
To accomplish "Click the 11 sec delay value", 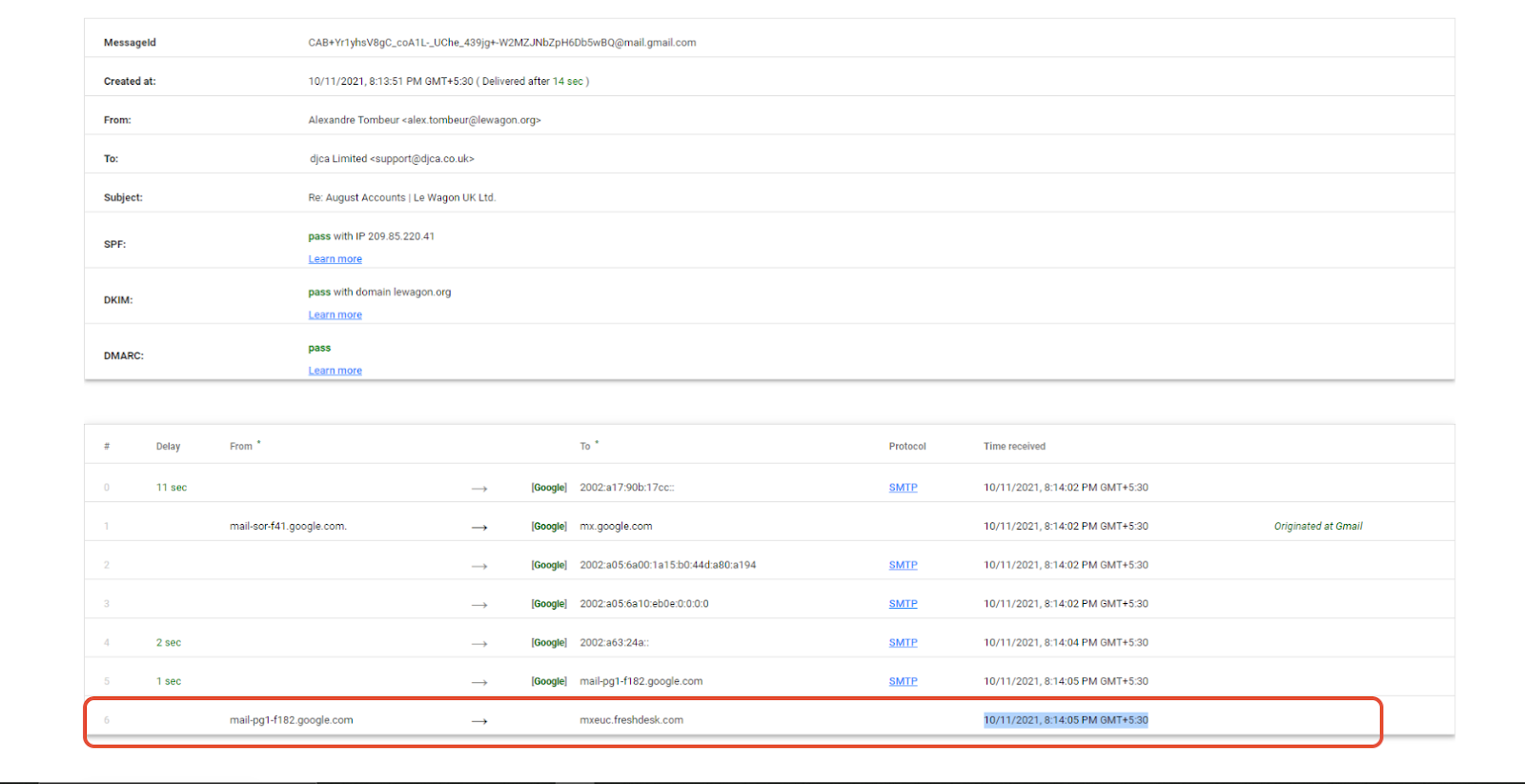I will (x=172, y=488).
